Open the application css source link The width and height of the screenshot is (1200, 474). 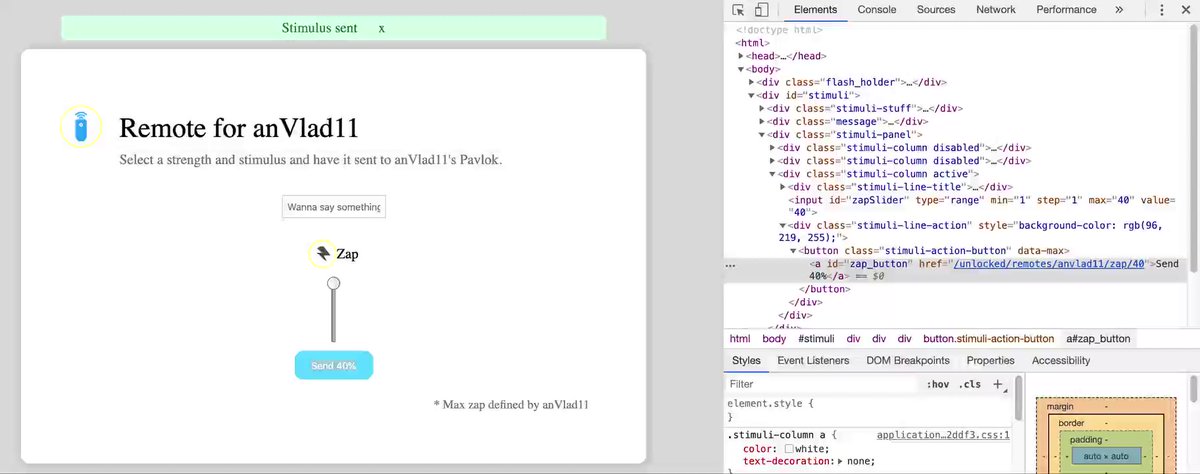[943, 436]
